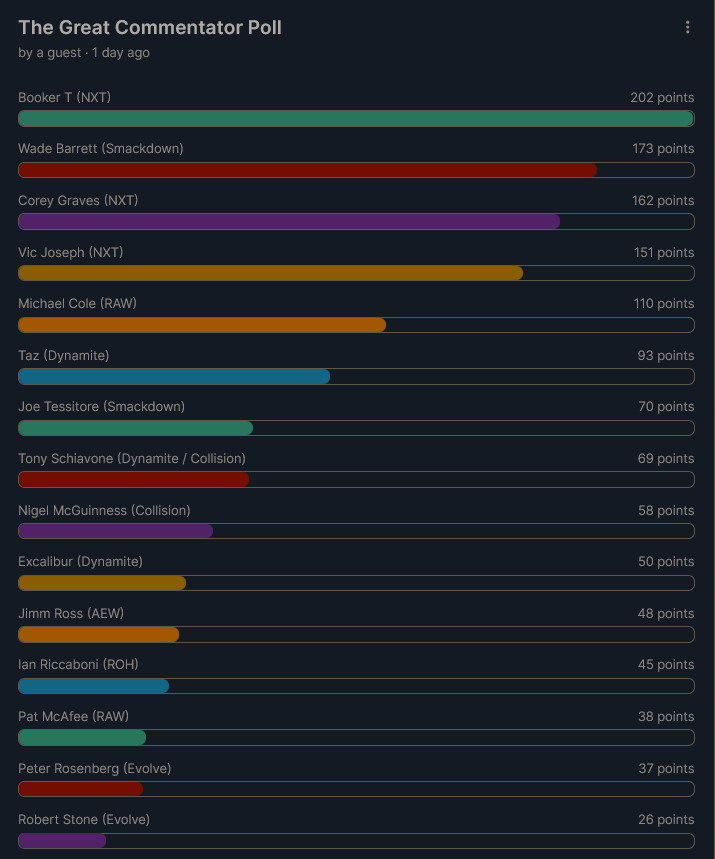Click Pat McAfee (RAW) label
This screenshot has height=859, width=715.
(x=73, y=717)
